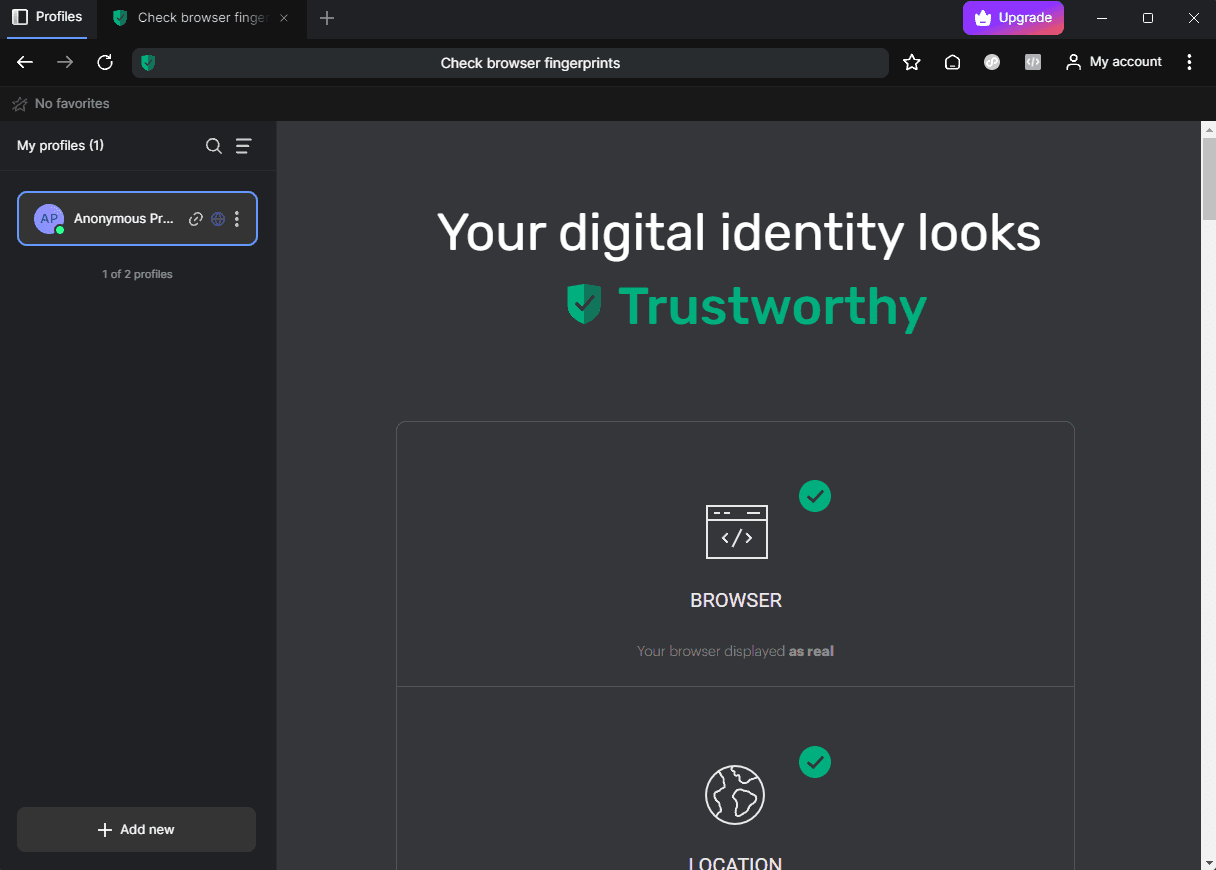Select the AP profile avatar
The height and width of the screenshot is (870, 1216).
pyautogui.click(x=48, y=218)
